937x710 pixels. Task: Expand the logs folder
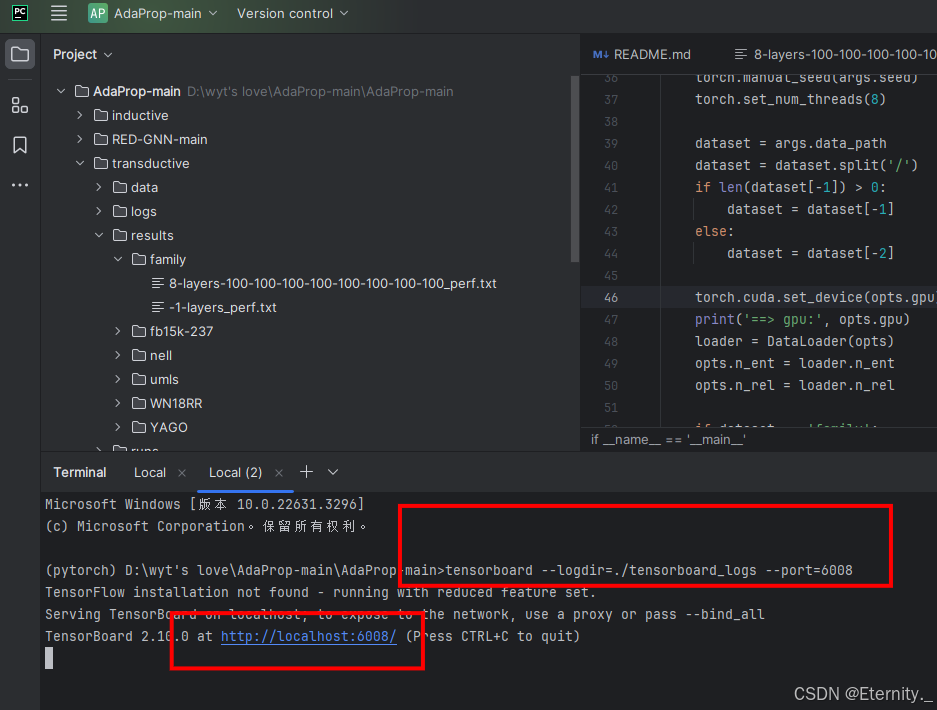tap(99, 211)
